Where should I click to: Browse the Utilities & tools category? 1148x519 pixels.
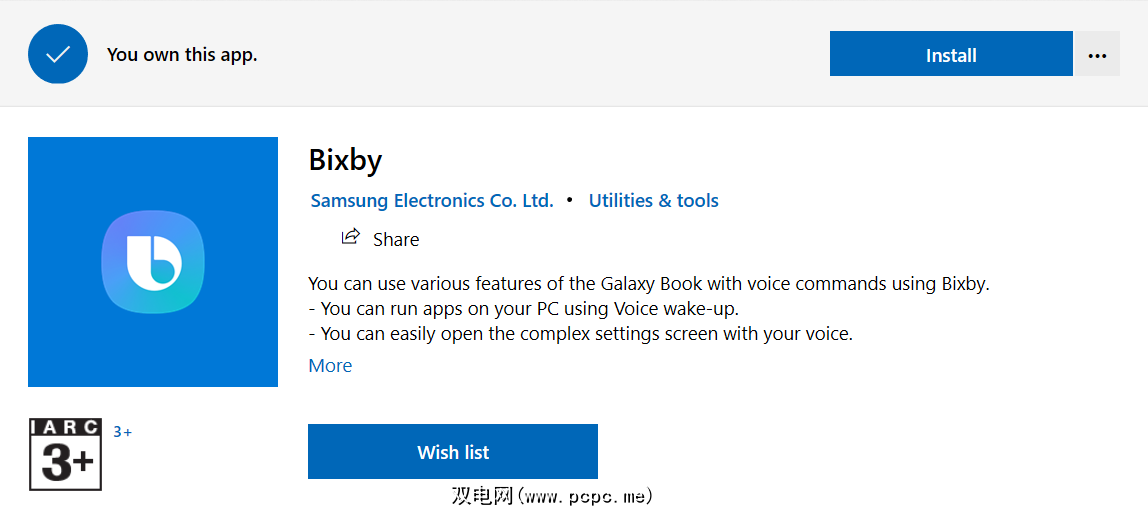[x=653, y=200]
